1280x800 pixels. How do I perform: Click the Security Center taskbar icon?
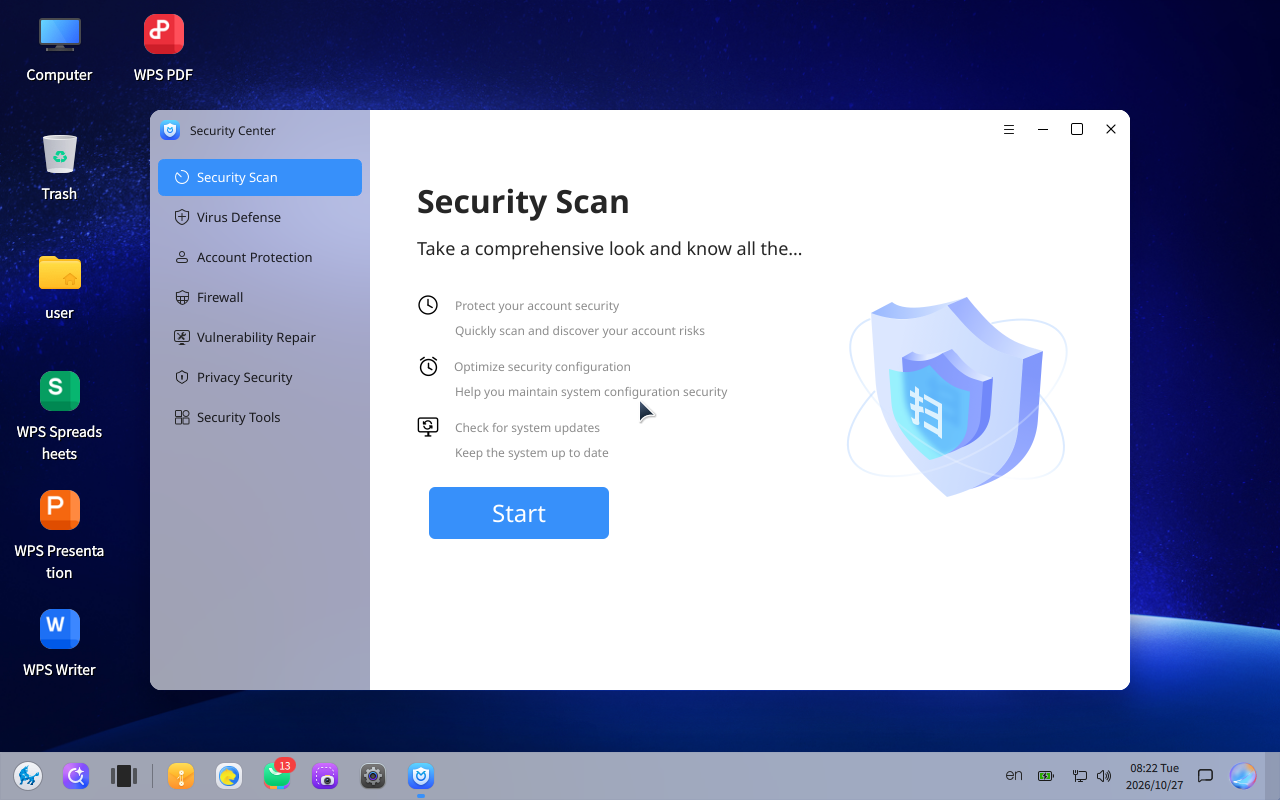click(x=421, y=776)
